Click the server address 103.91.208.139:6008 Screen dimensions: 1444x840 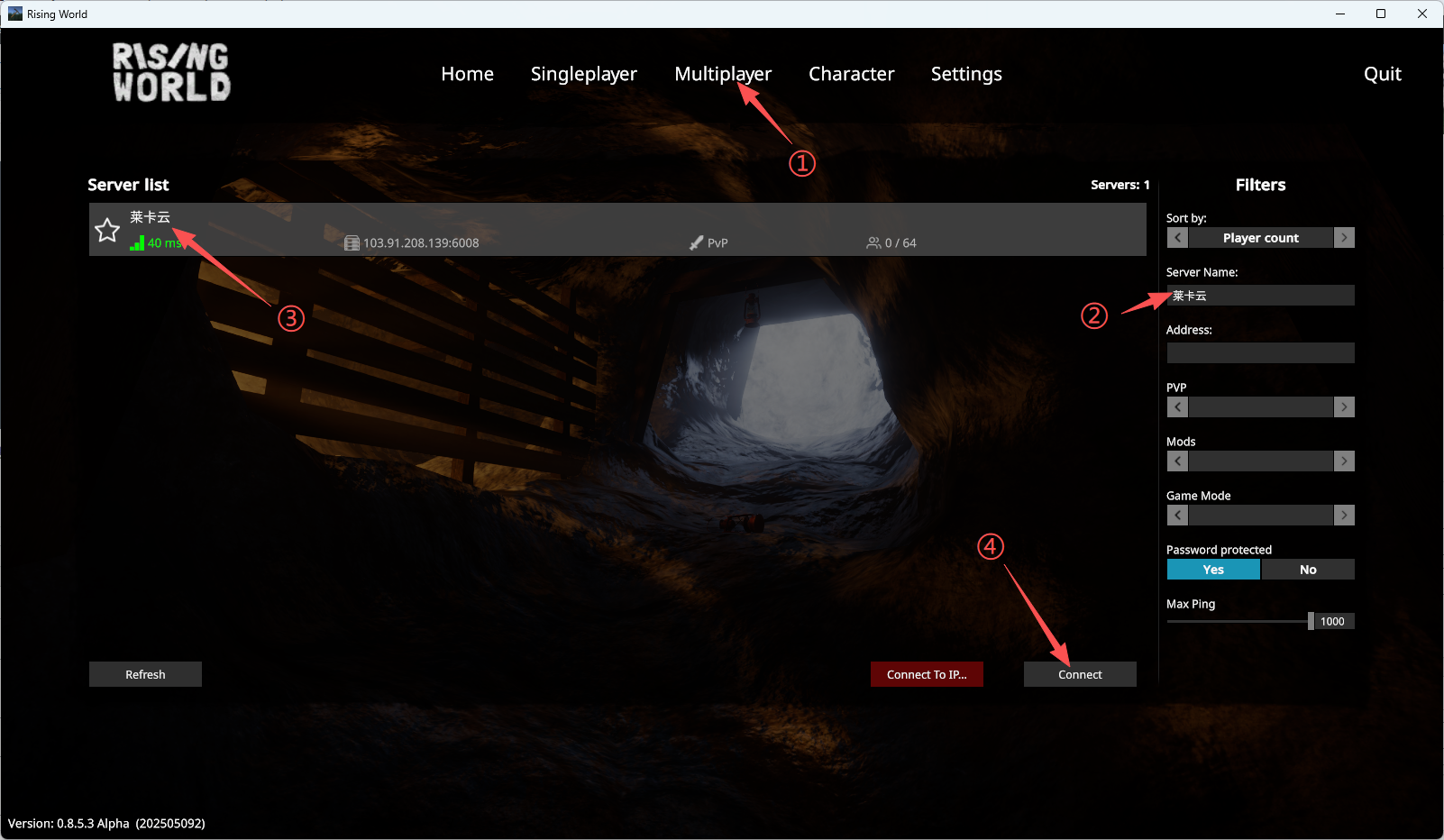(421, 243)
